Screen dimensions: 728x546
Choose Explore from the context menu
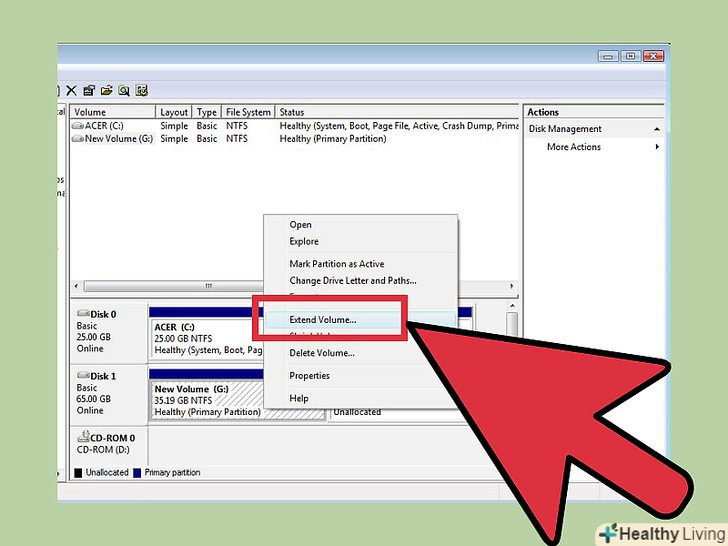coord(304,241)
